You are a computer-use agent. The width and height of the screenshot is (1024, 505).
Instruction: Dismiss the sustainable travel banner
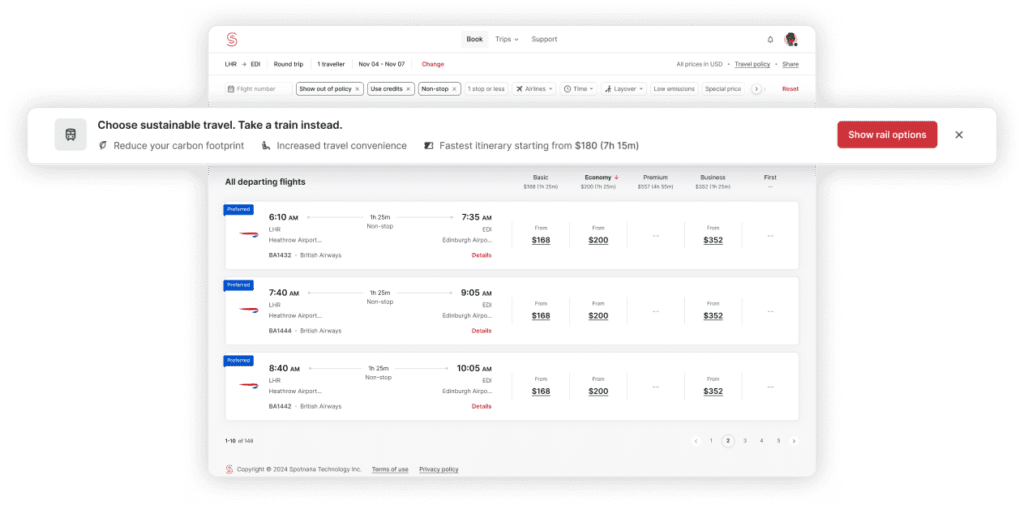959,135
